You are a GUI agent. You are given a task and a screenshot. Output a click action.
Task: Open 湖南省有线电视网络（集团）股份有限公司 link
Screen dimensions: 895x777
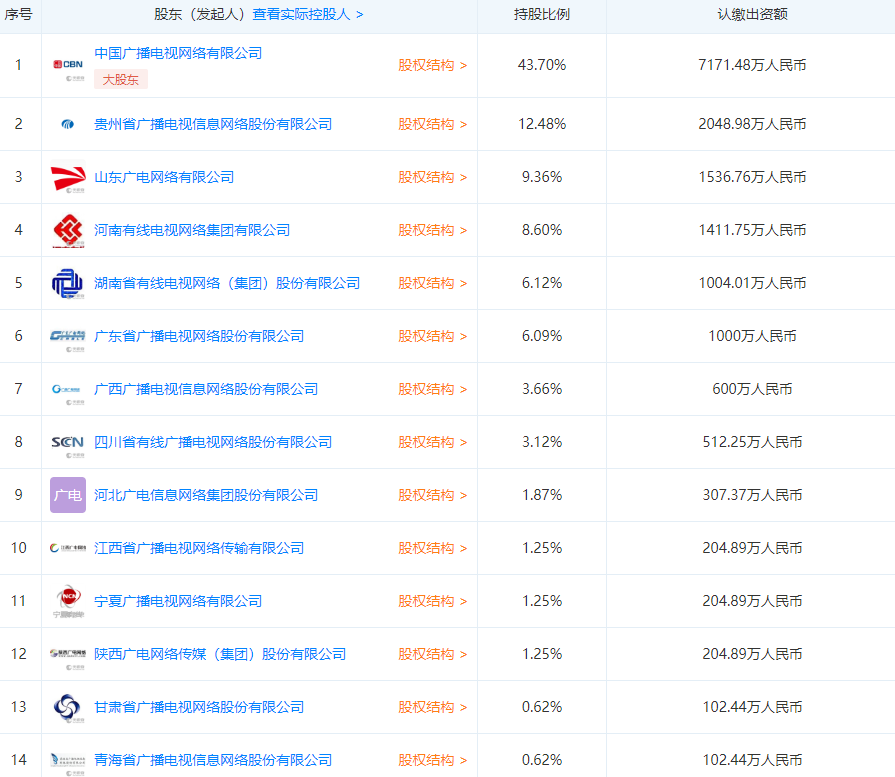(227, 283)
